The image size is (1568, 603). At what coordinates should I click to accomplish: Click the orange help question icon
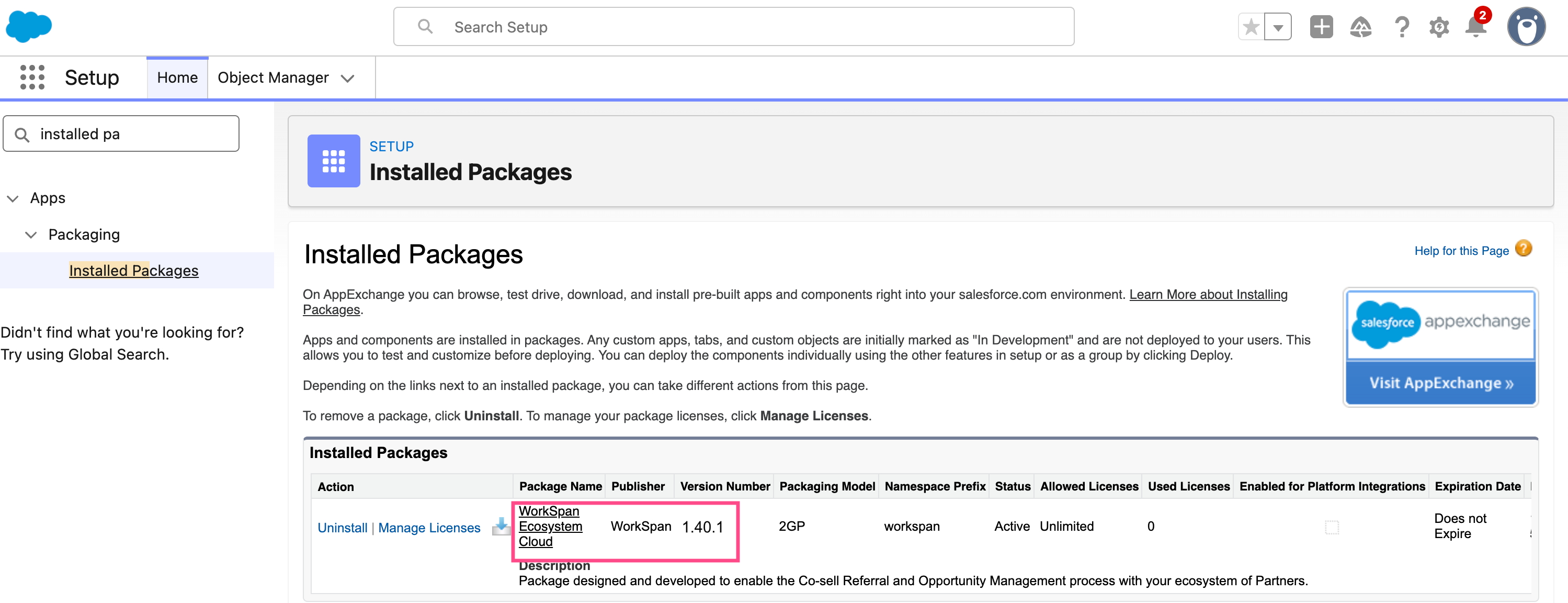[1523, 249]
